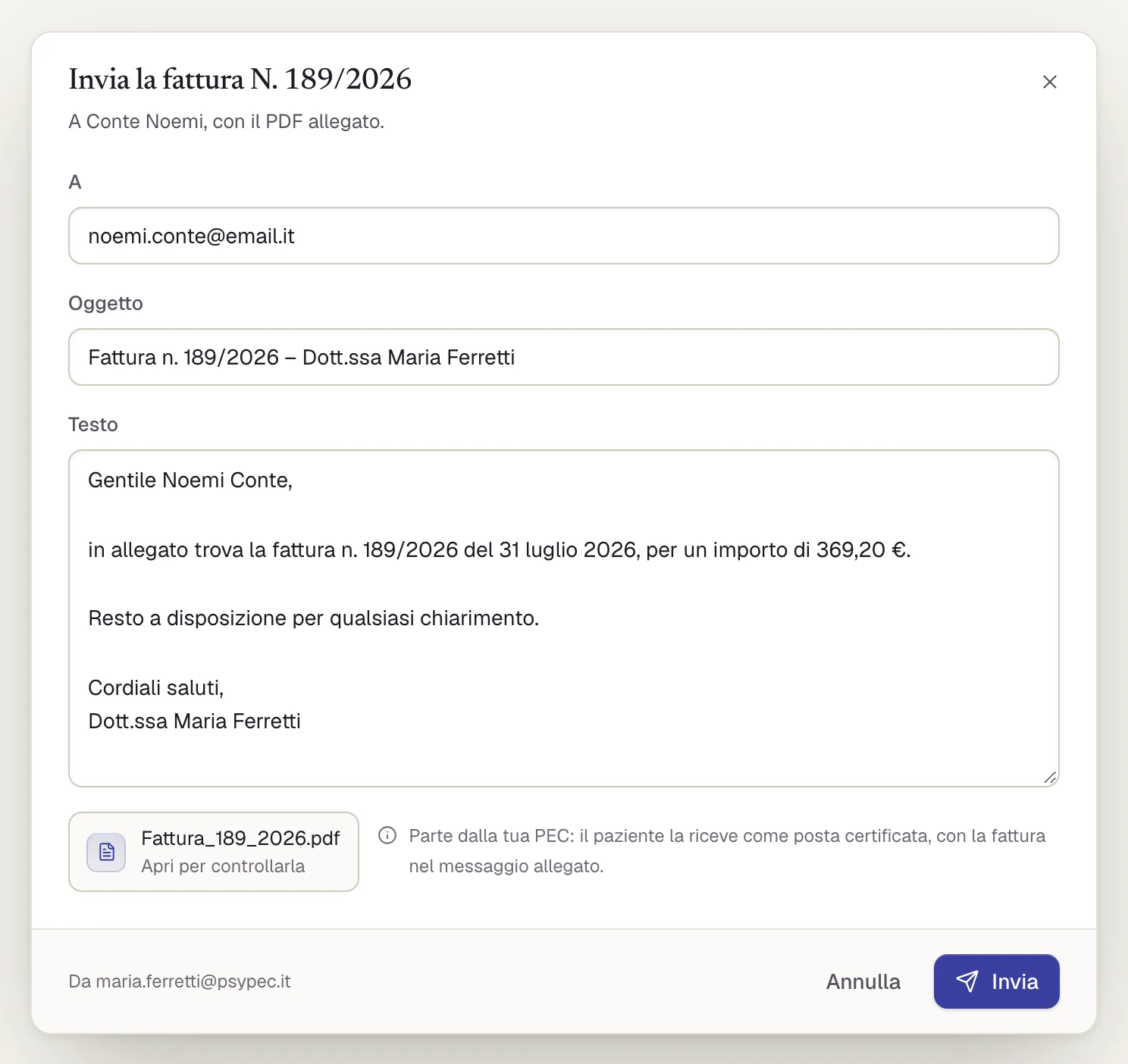Click the amount line mentioning 369,20 €
This screenshot has width=1128, height=1064.
[500, 549]
